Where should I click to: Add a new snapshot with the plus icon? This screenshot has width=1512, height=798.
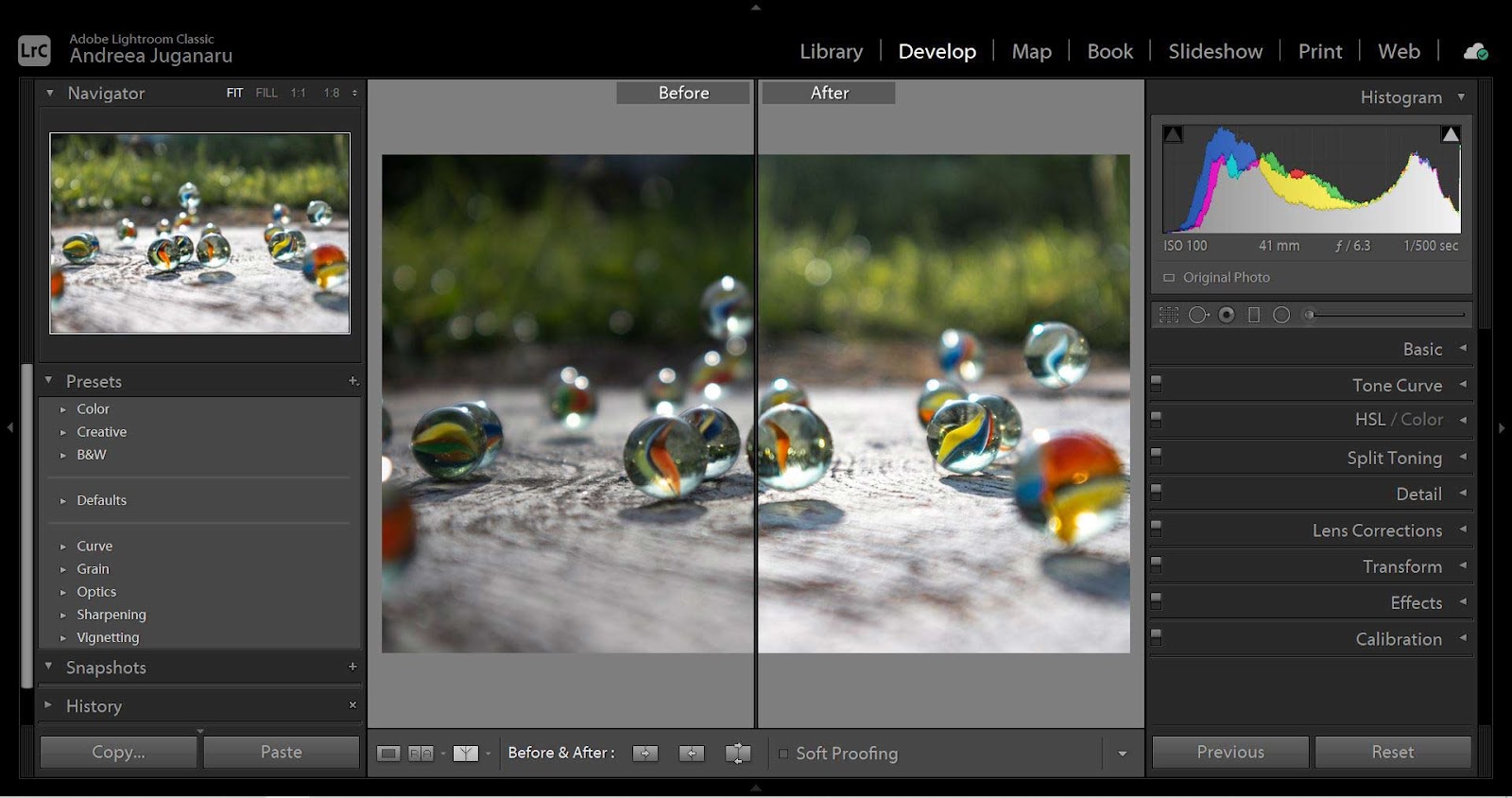[352, 667]
